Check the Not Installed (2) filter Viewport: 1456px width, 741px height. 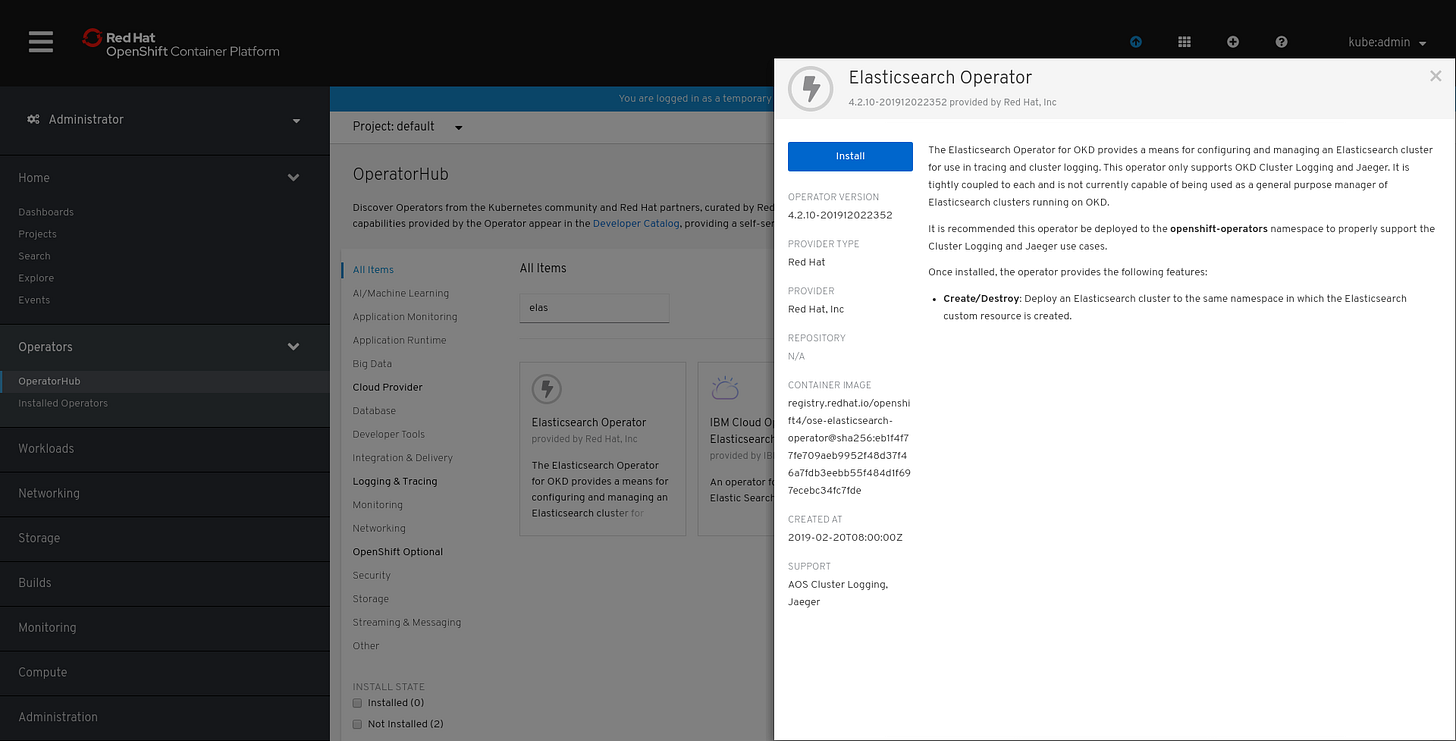(x=357, y=723)
